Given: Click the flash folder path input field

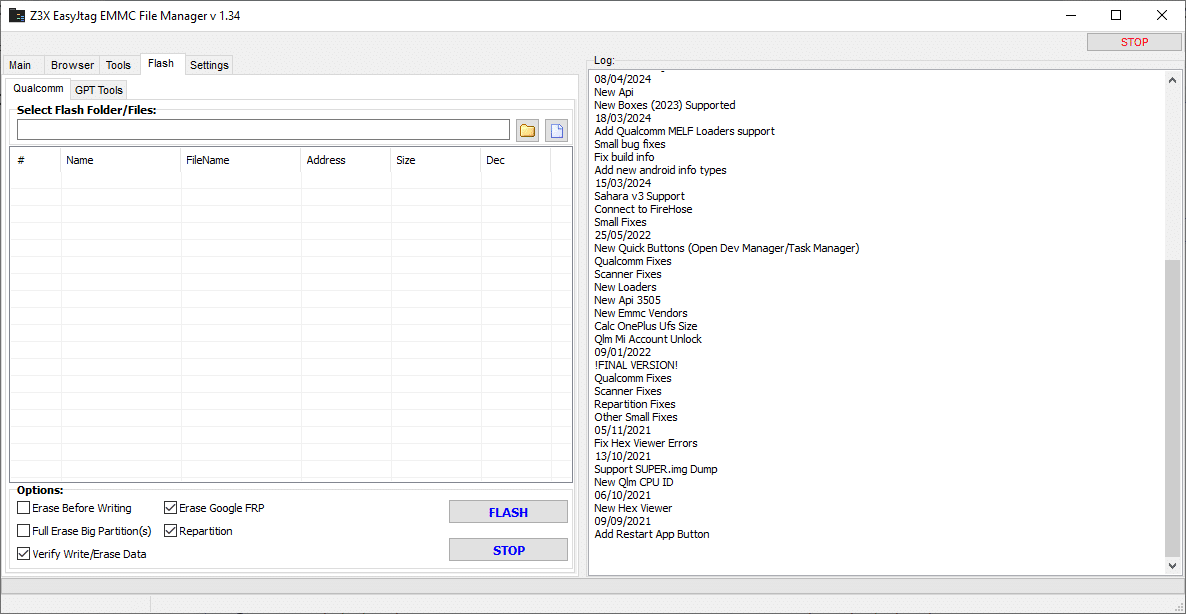Looking at the screenshot, I should (x=263, y=130).
